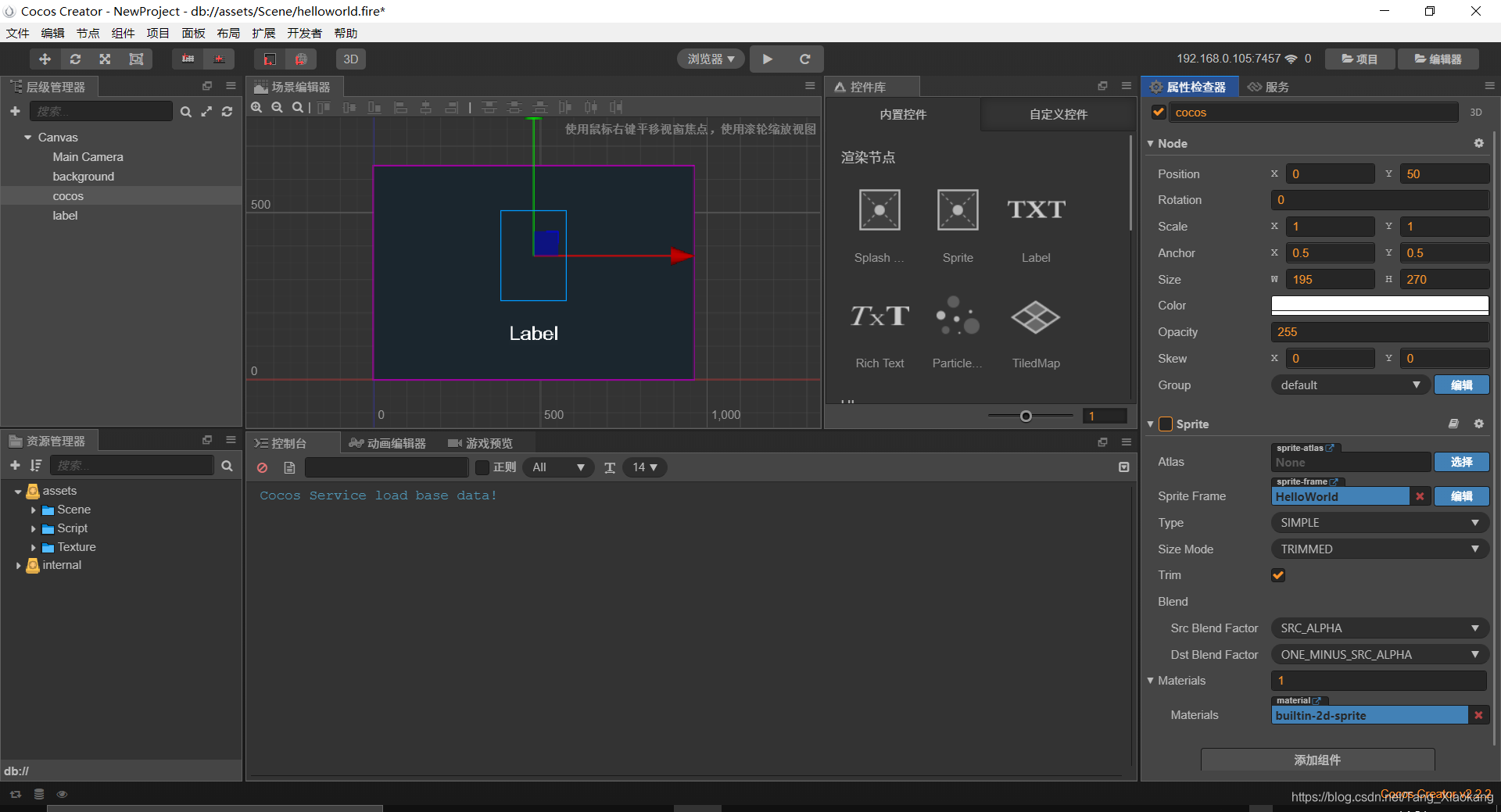Select the Scale transform tool

point(105,59)
